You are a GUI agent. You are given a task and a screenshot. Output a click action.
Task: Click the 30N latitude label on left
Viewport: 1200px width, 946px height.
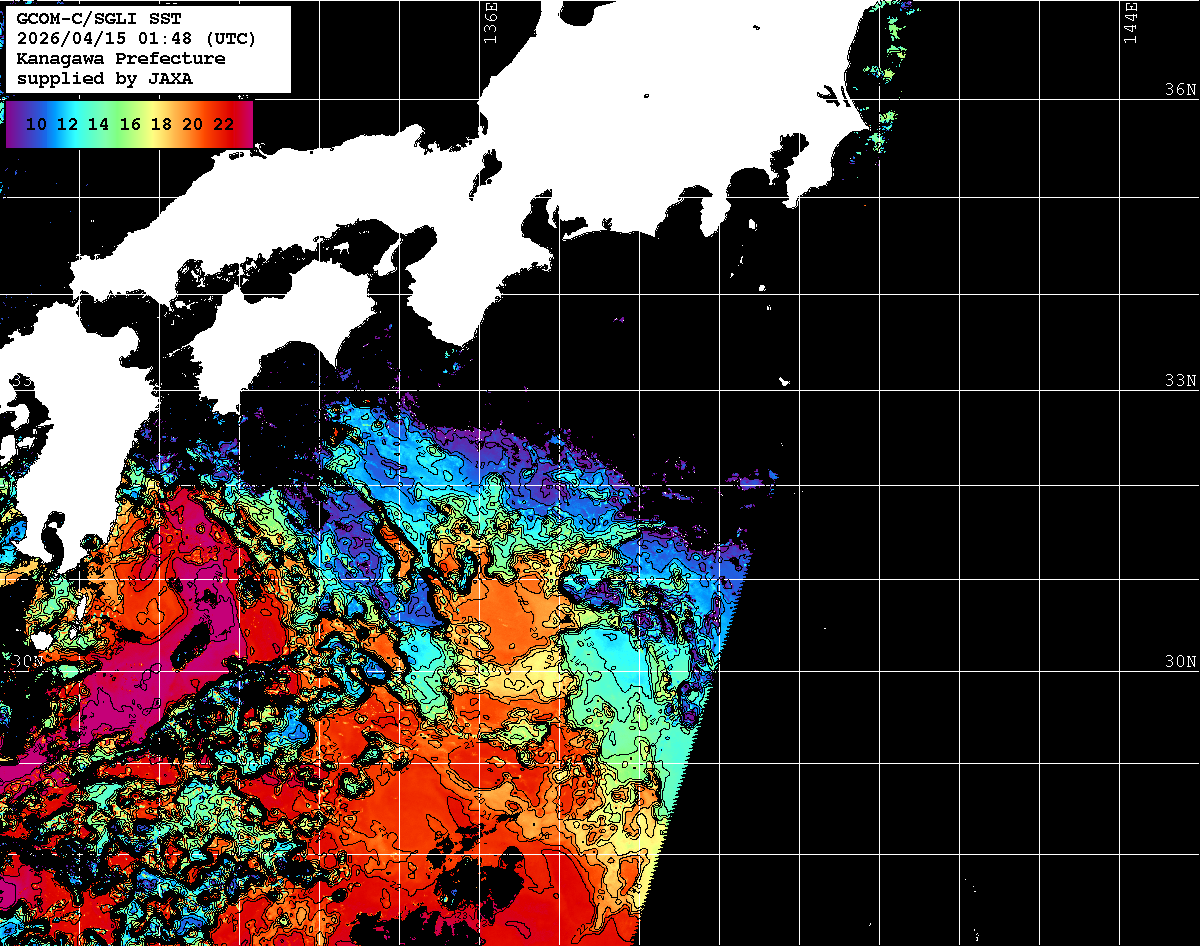point(27,661)
